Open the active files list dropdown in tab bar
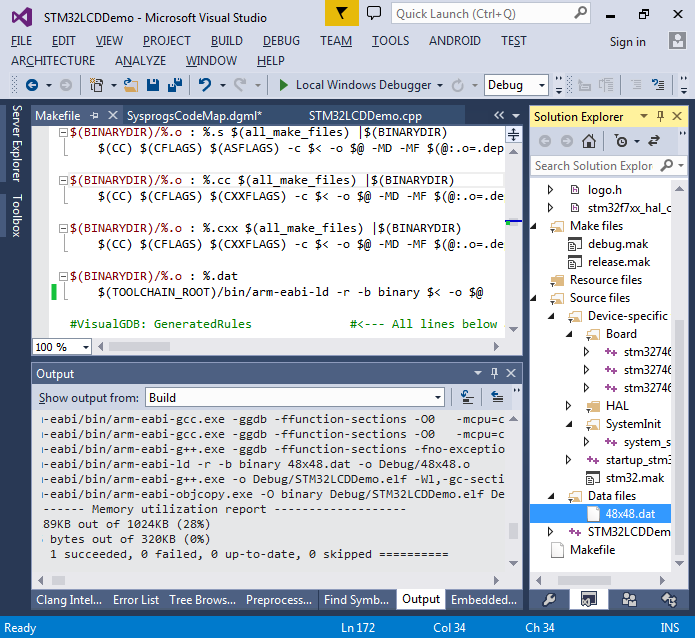Screen dimensions: 695x638 pos(516,116)
